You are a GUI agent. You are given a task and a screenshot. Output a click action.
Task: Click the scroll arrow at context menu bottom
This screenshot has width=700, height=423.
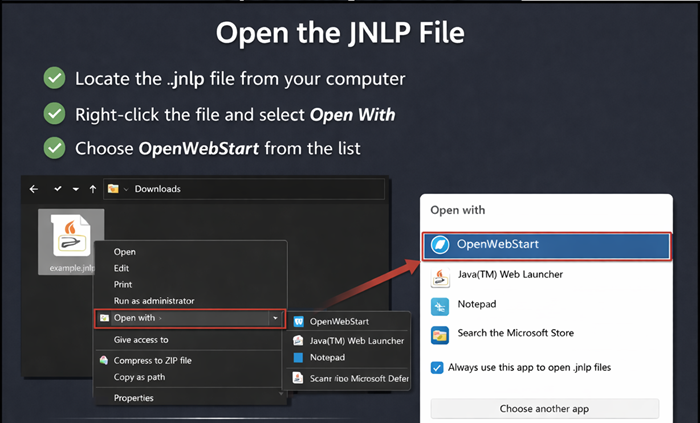coord(281,394)
